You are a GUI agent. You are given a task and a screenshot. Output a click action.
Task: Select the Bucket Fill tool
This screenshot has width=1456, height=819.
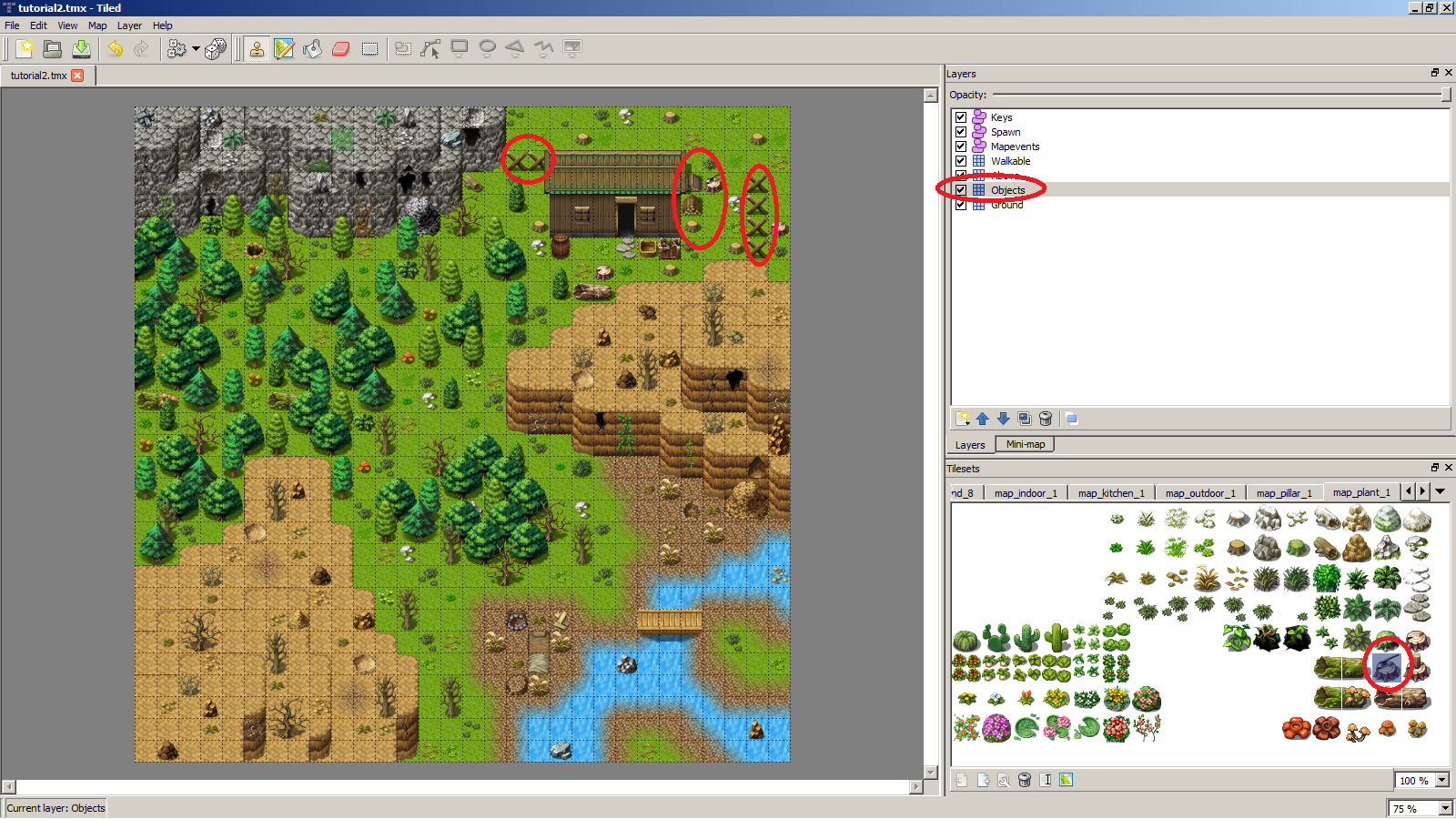[312, 49]
